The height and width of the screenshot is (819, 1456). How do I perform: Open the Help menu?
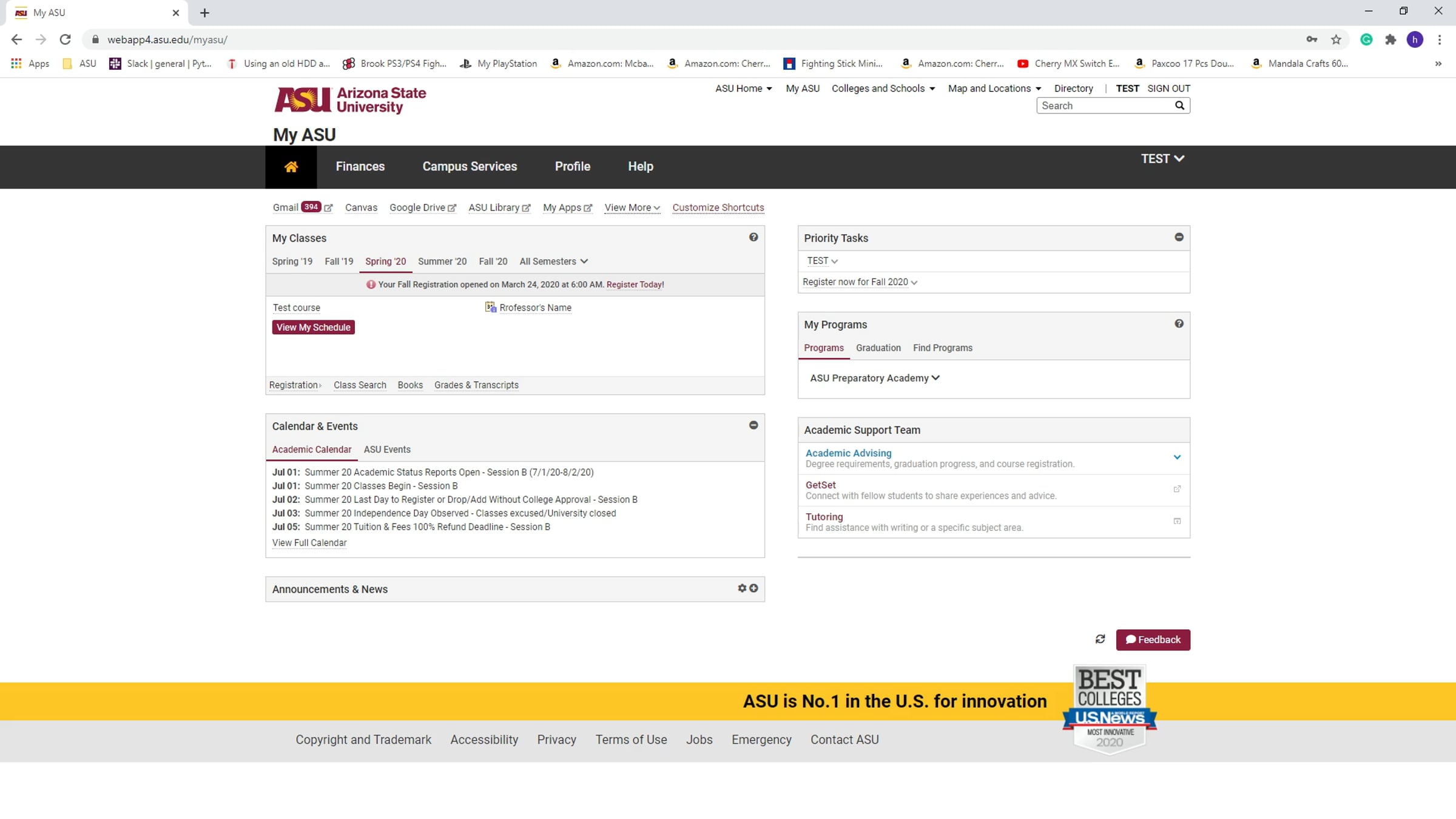click(x=641, y=166)
